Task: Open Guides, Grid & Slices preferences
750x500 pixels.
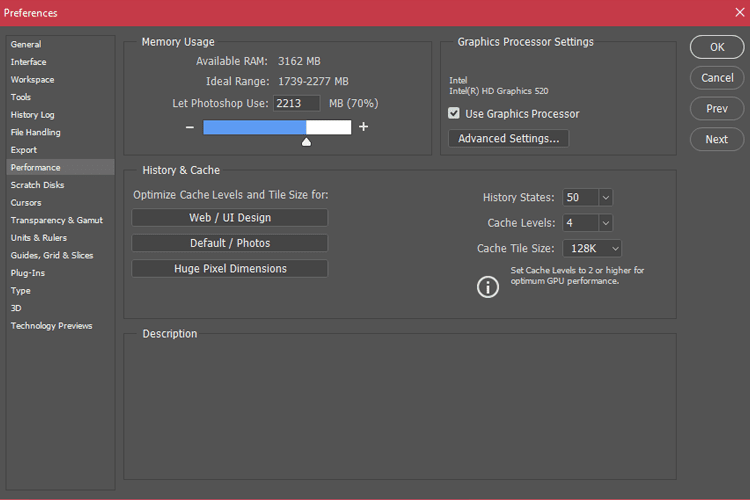Action: (x=60, y=256)
